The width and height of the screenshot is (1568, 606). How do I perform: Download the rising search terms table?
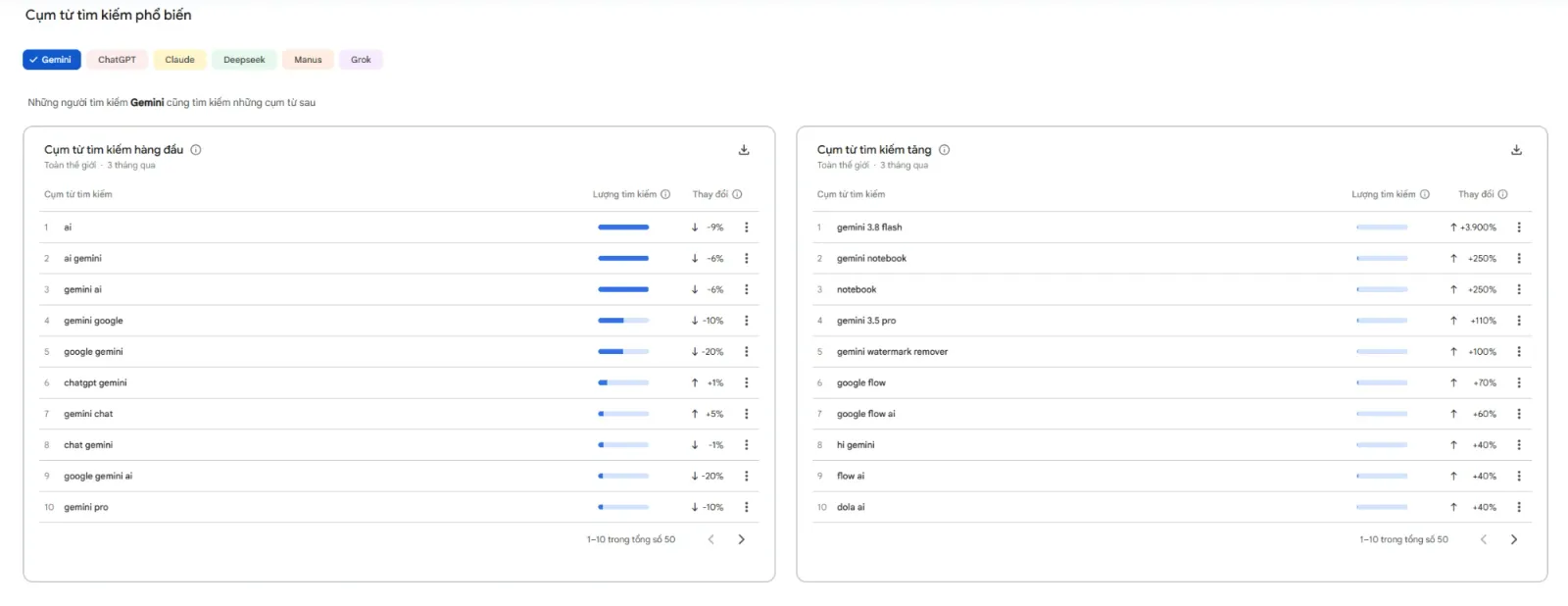coord(1516,150)
